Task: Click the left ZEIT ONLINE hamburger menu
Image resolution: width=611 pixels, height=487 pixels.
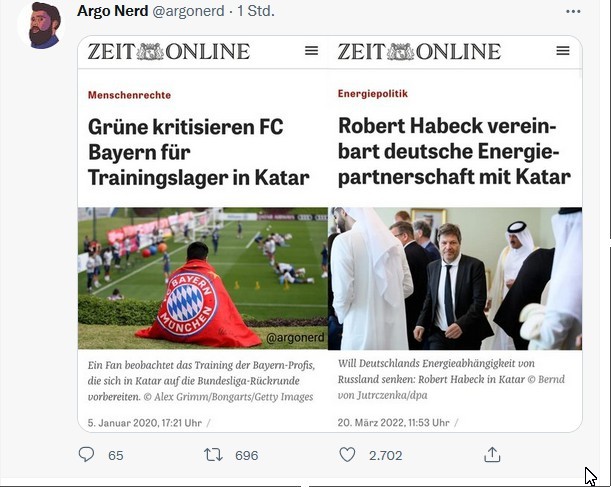Action: pyautogui.click(x=311, y=51)
